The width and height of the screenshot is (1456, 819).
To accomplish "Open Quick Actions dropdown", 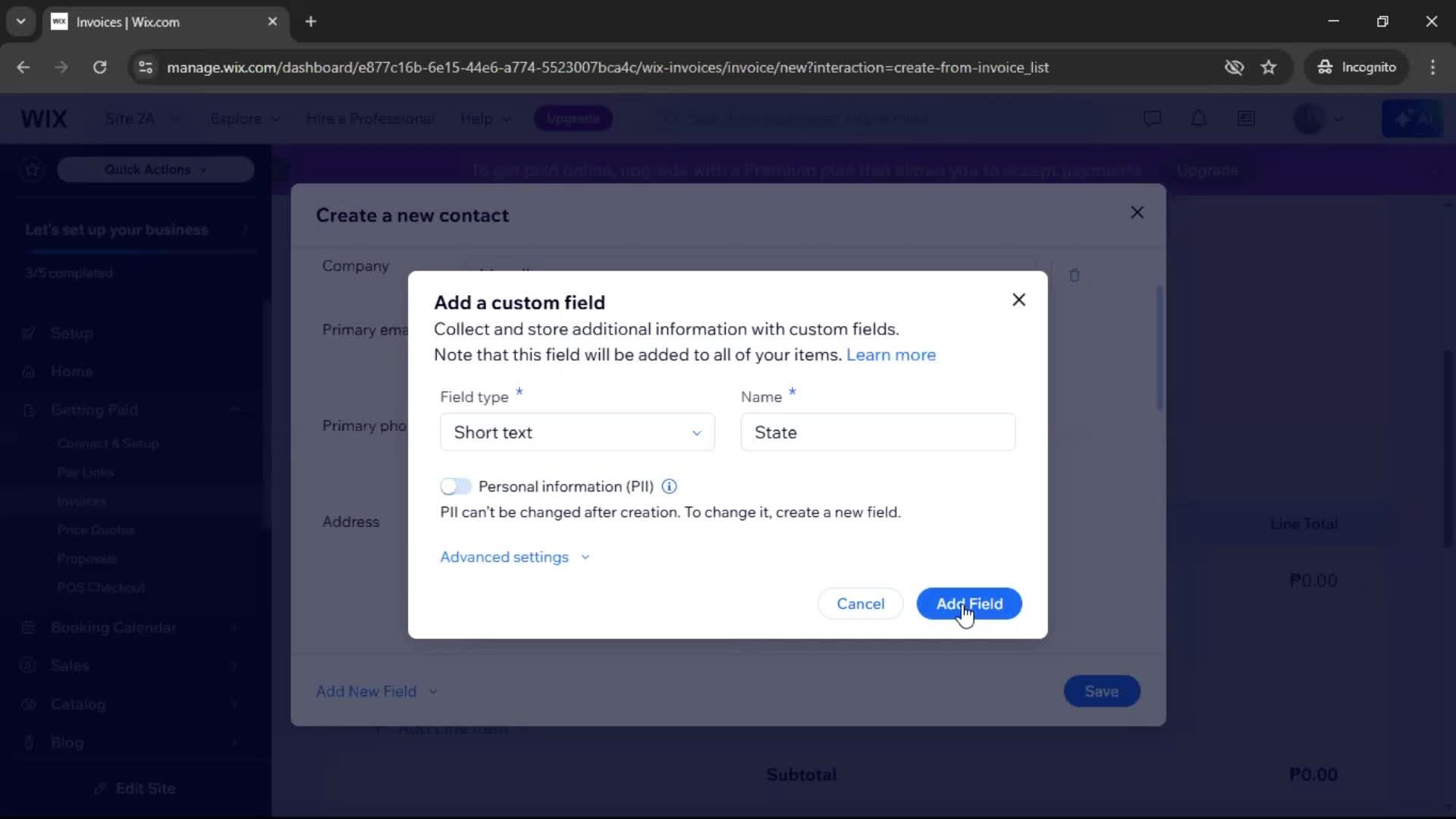I will 155,169.
